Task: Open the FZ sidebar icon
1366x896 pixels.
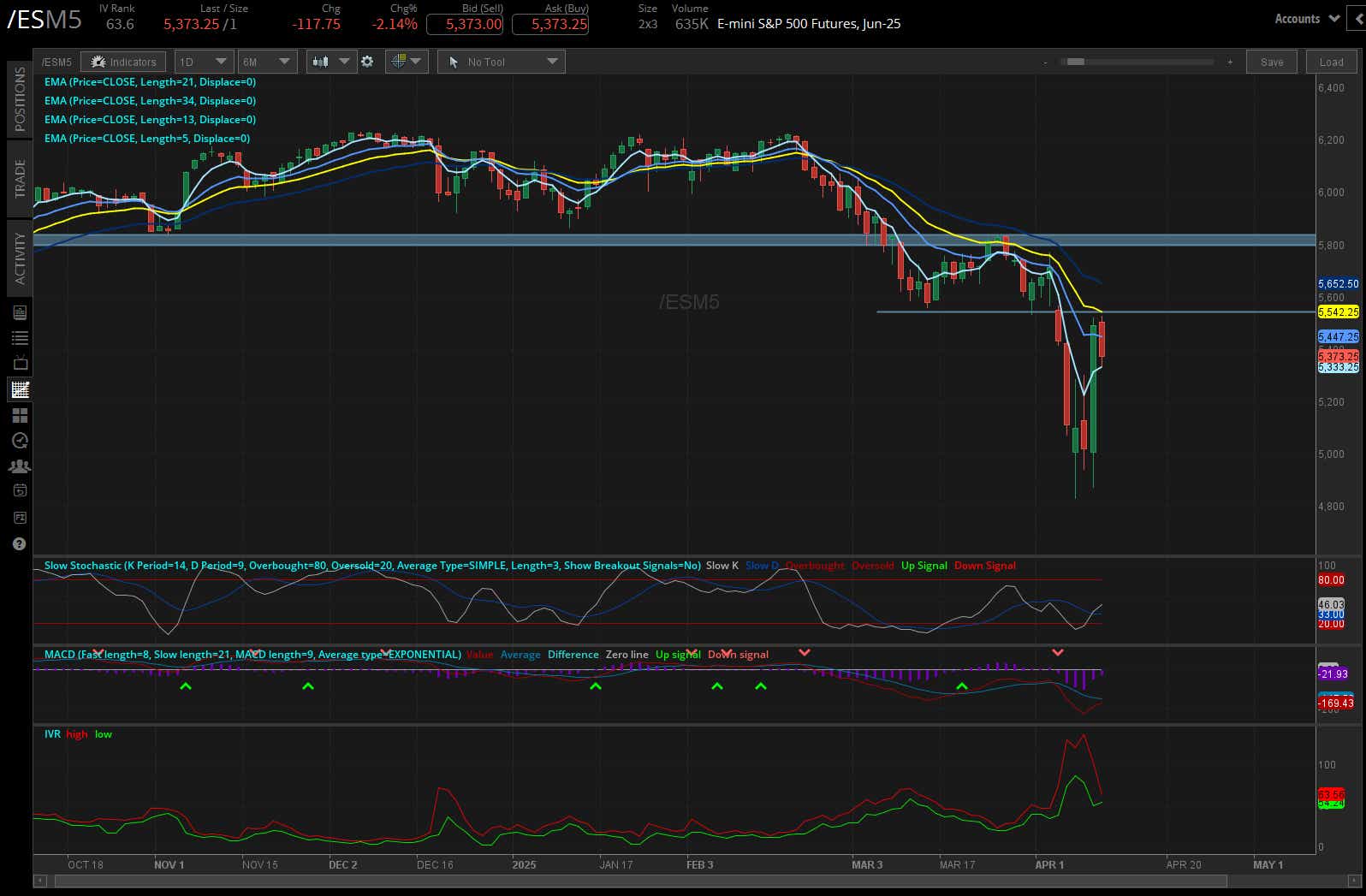Action: 20,517
